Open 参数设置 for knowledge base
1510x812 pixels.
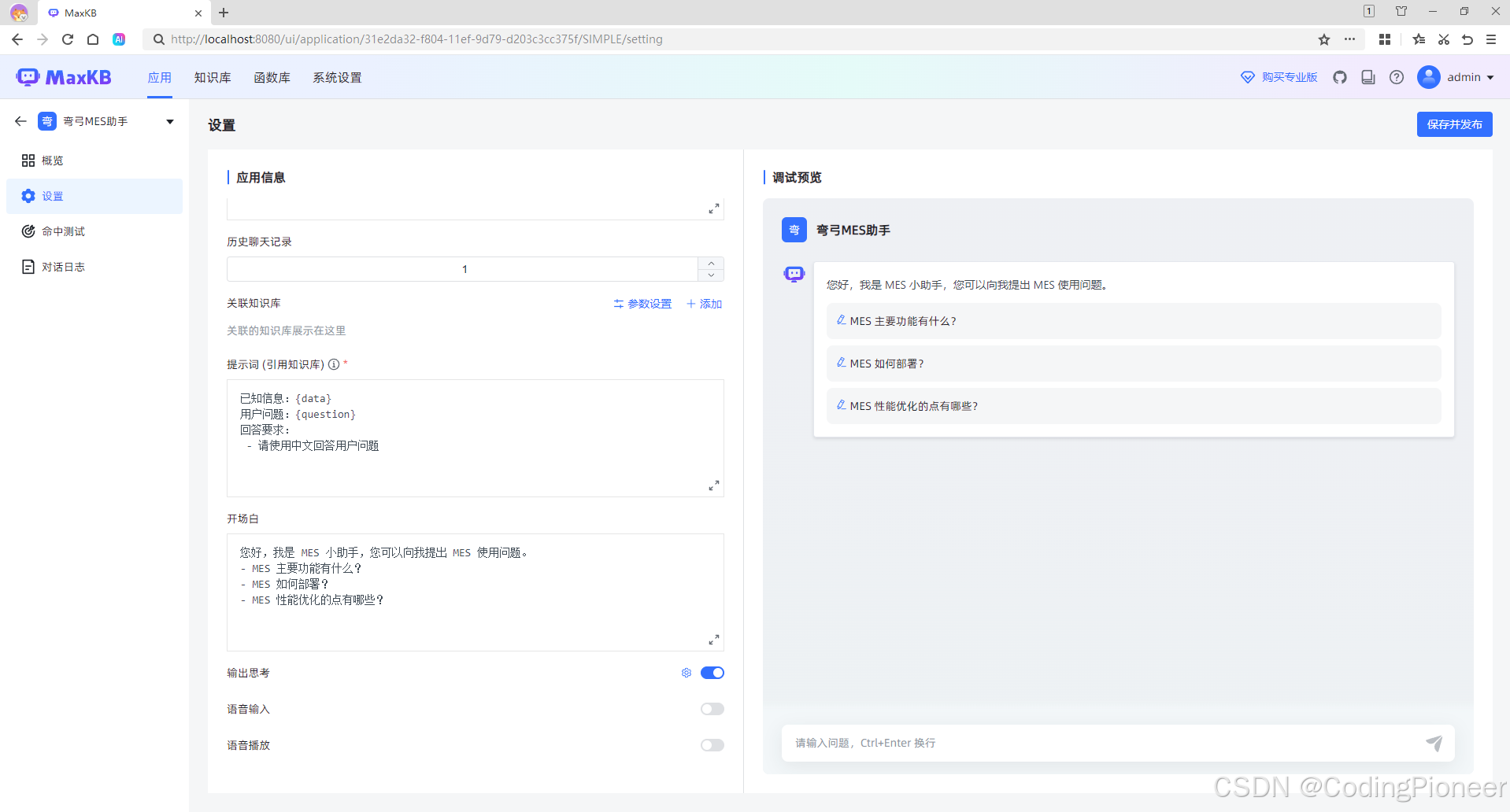point(642,304)
